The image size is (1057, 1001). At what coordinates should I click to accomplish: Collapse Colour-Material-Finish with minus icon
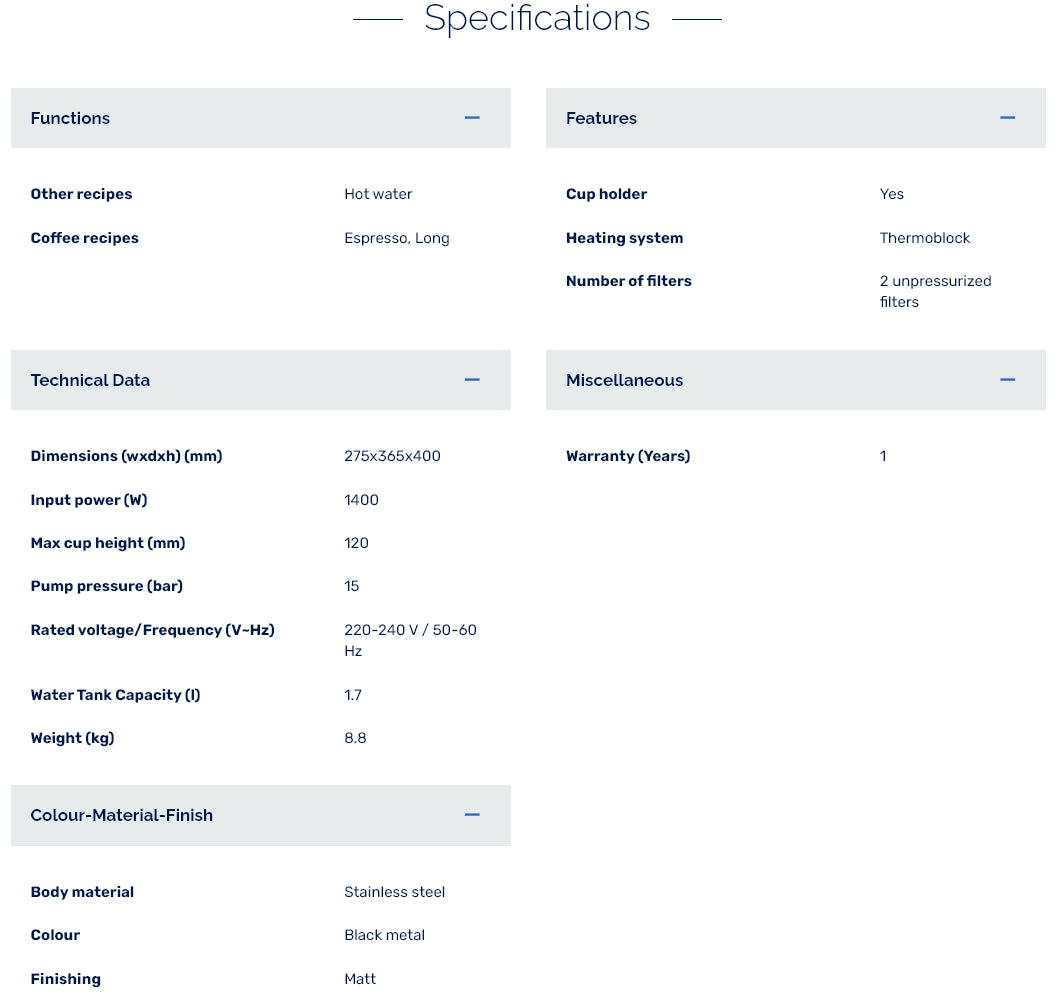click(472, 815)
